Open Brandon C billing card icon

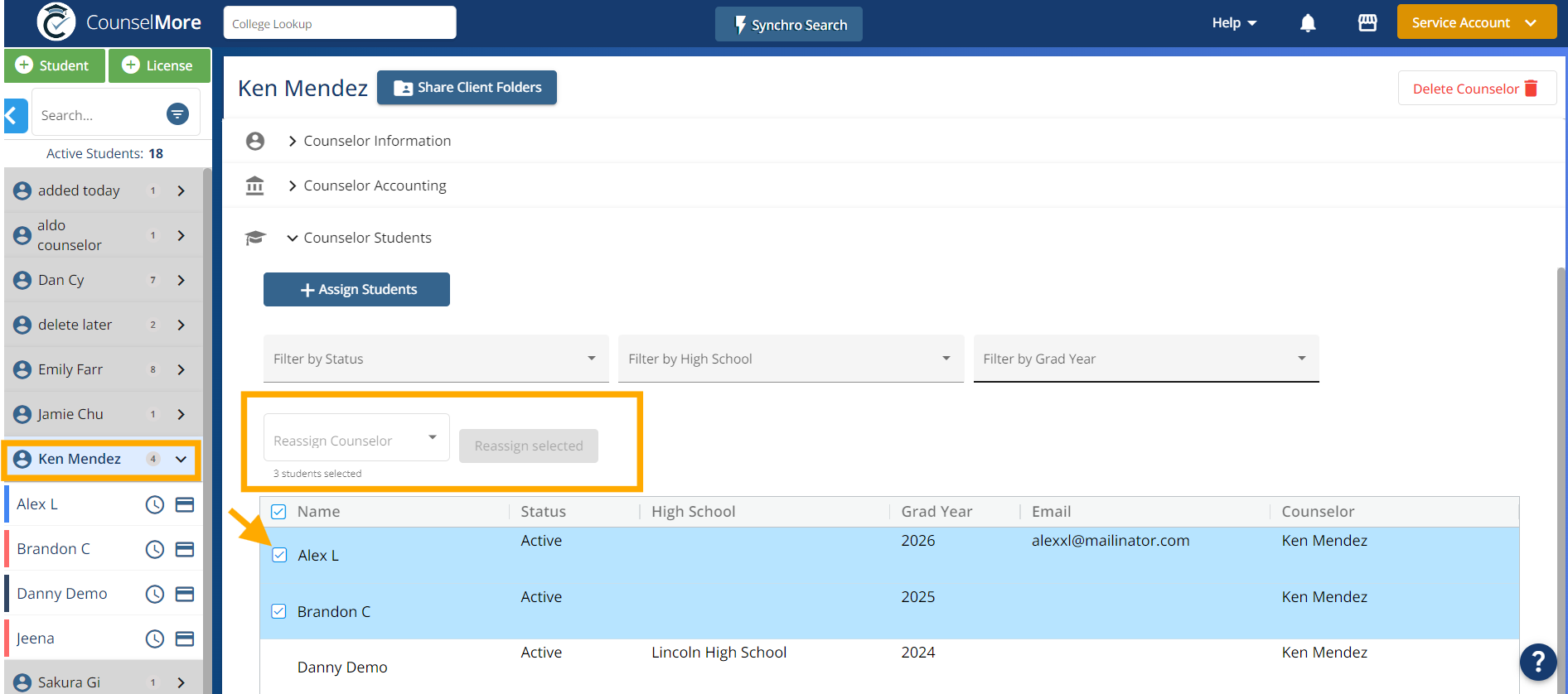(185, 549)
